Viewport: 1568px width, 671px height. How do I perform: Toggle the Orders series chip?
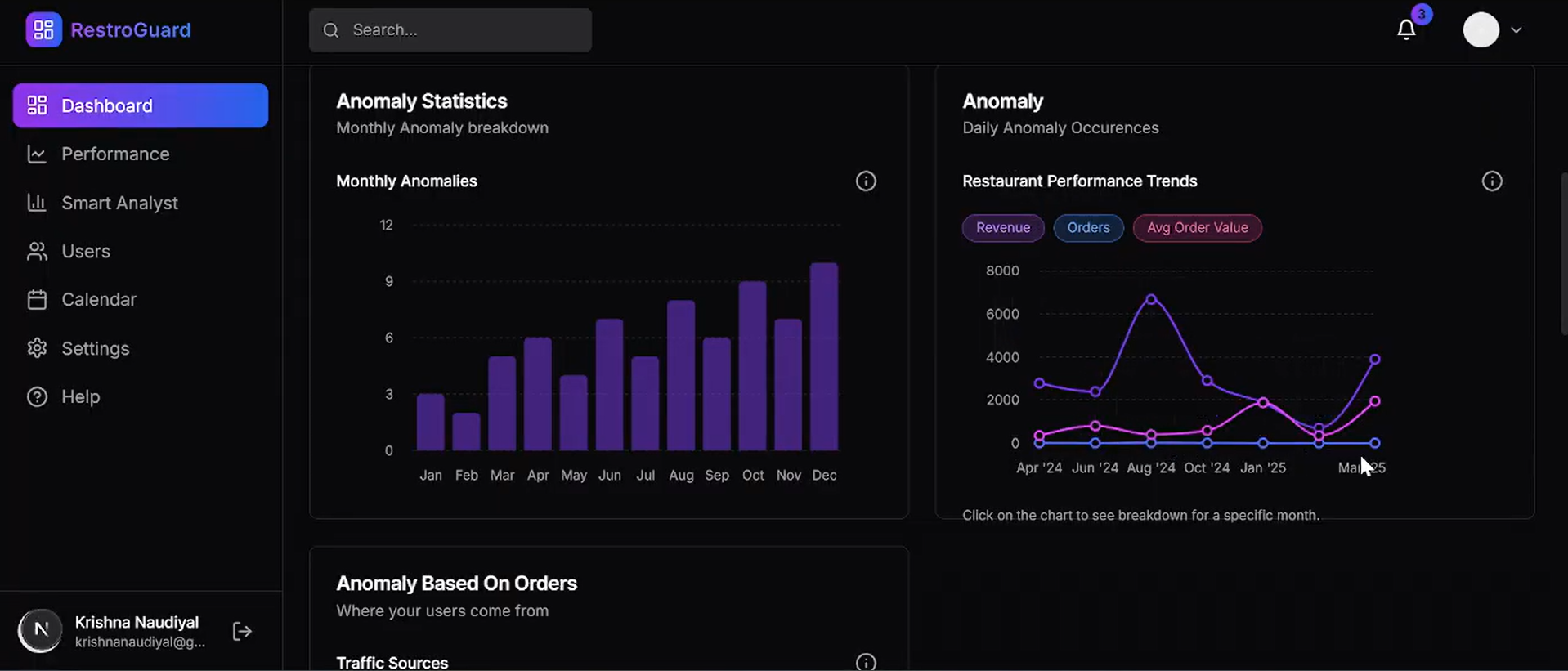point(1088,228)
